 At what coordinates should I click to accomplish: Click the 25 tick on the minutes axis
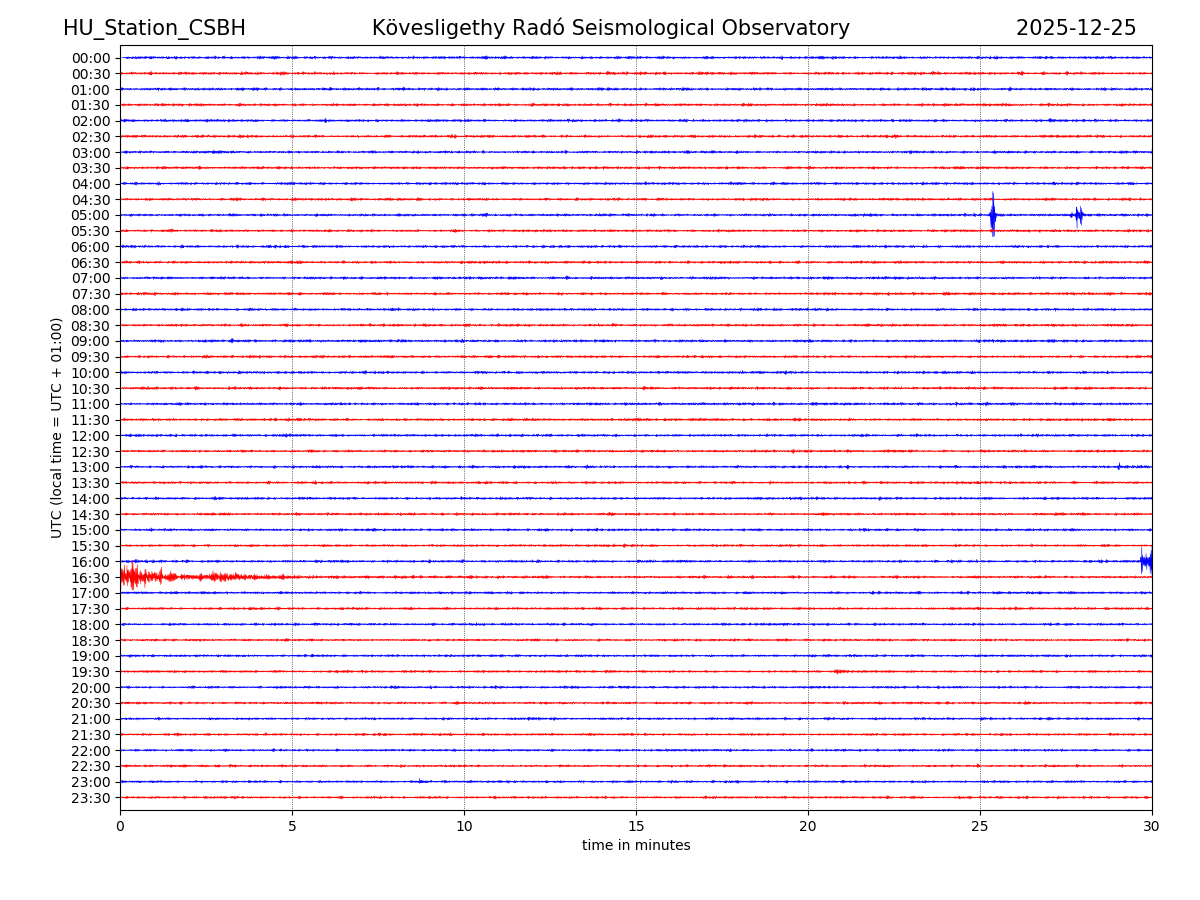[980, 827]
